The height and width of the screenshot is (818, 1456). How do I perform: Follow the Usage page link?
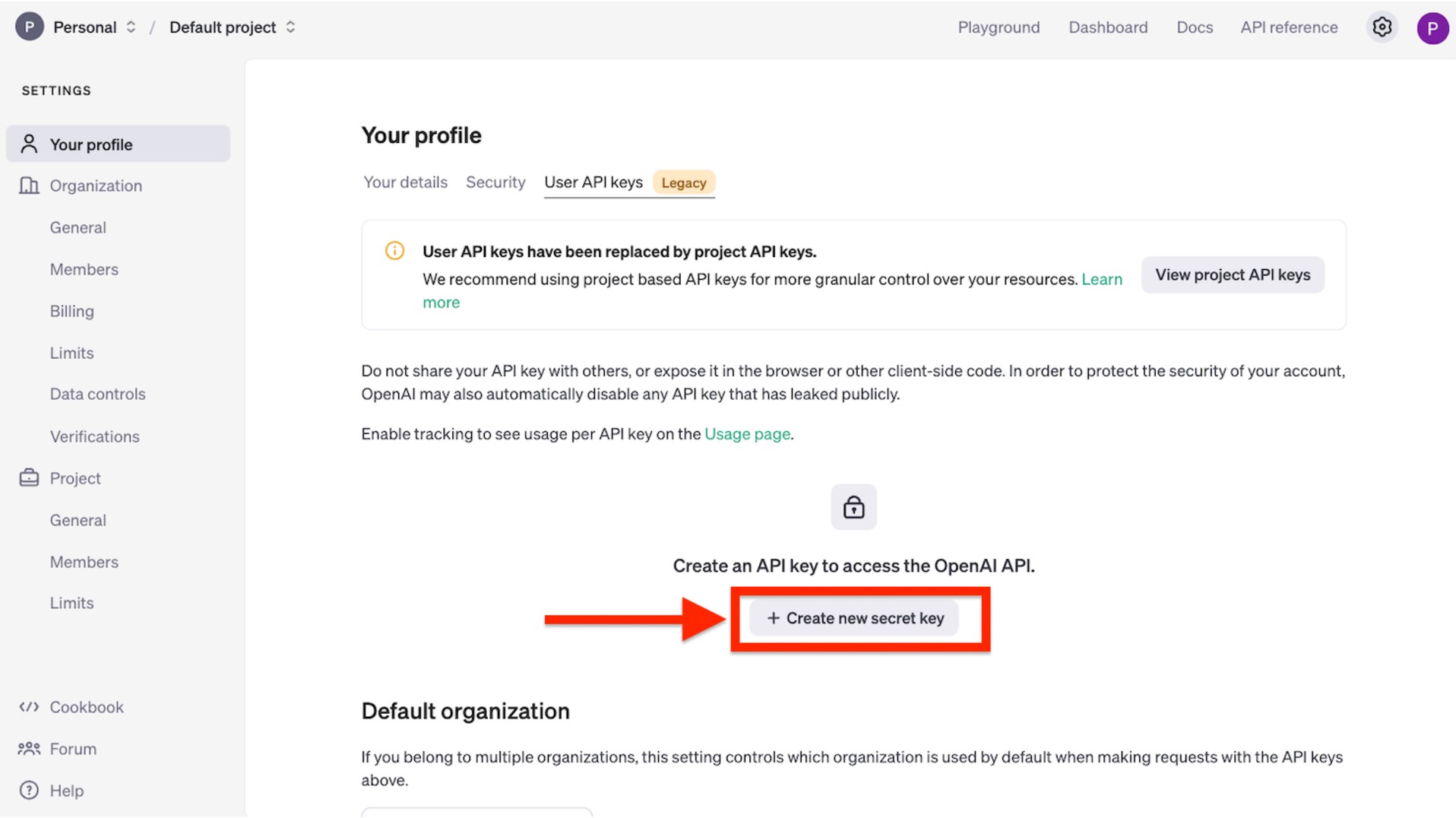pyautogui.click(x=747, y=434)
